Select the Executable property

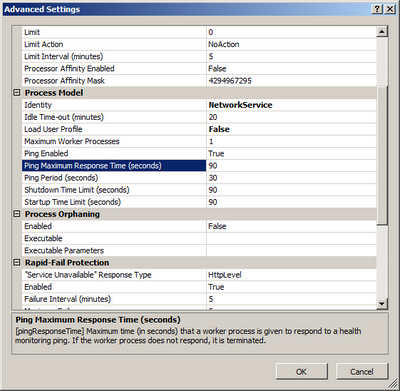tap(114, 238)
